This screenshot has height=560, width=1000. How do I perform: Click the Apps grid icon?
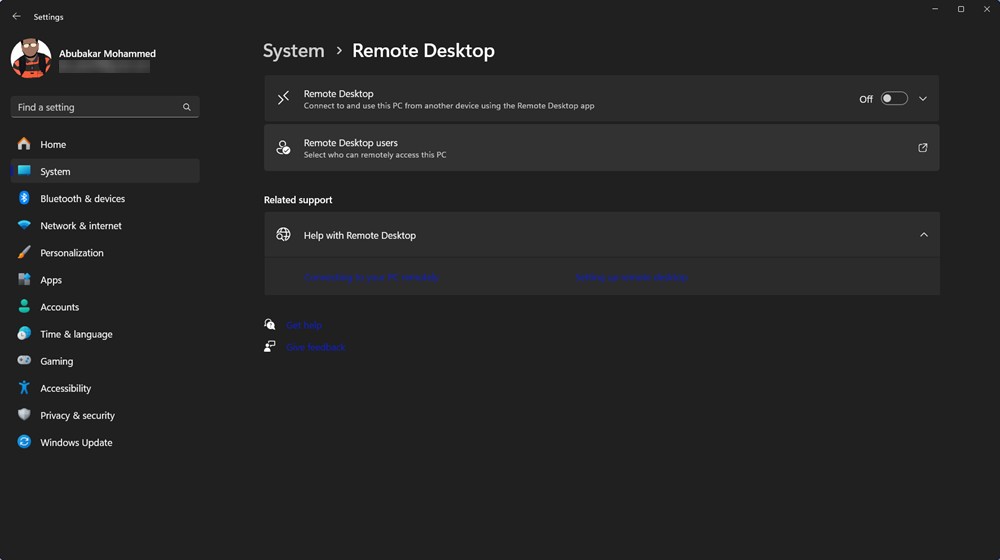point(24,279)
